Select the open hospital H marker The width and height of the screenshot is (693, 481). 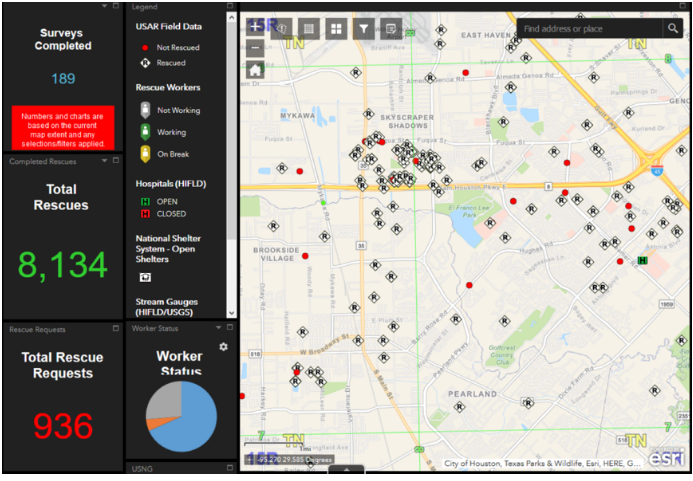point(642,260)
